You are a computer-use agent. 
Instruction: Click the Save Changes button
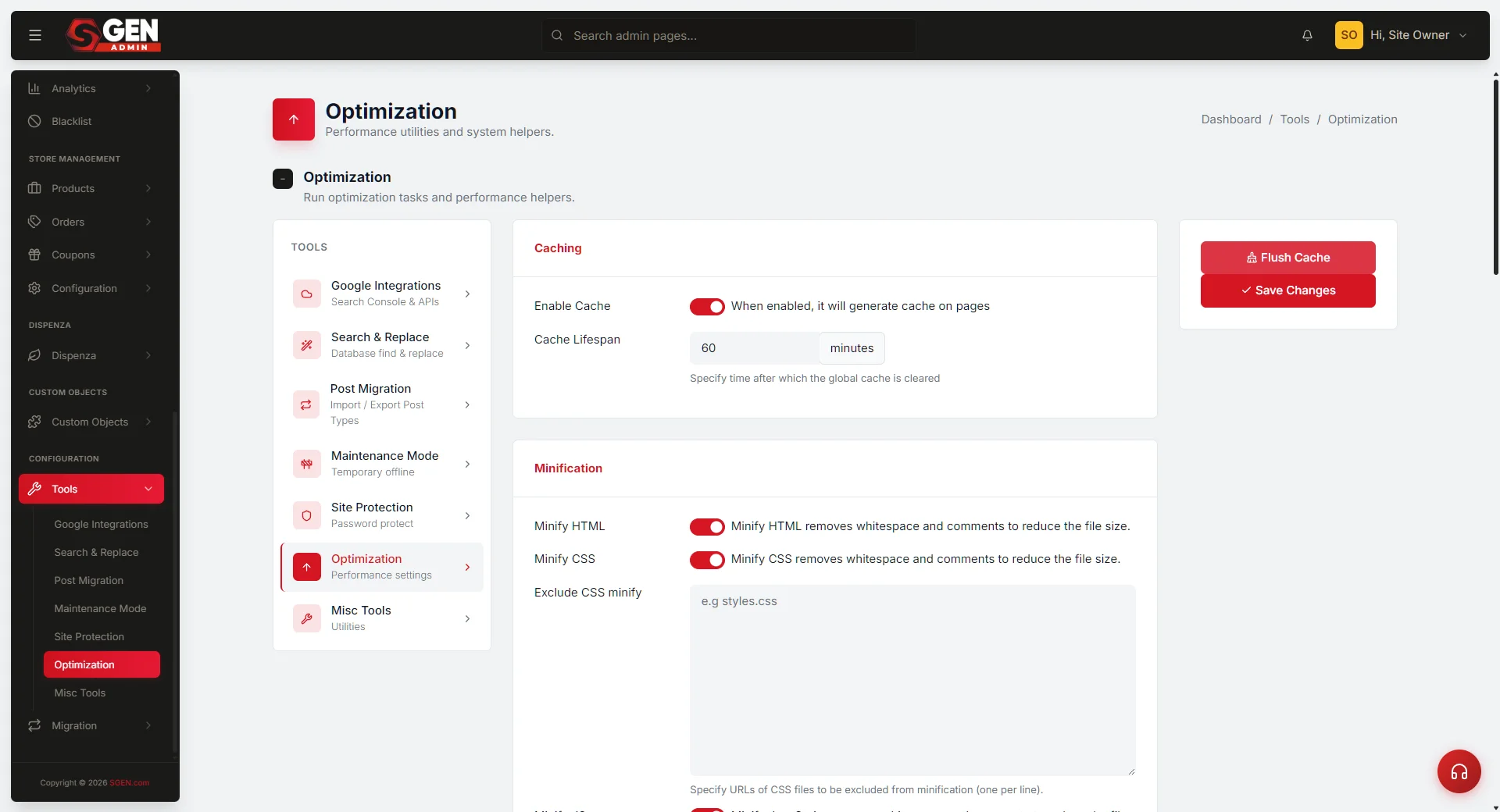(x=1287, y=290)
